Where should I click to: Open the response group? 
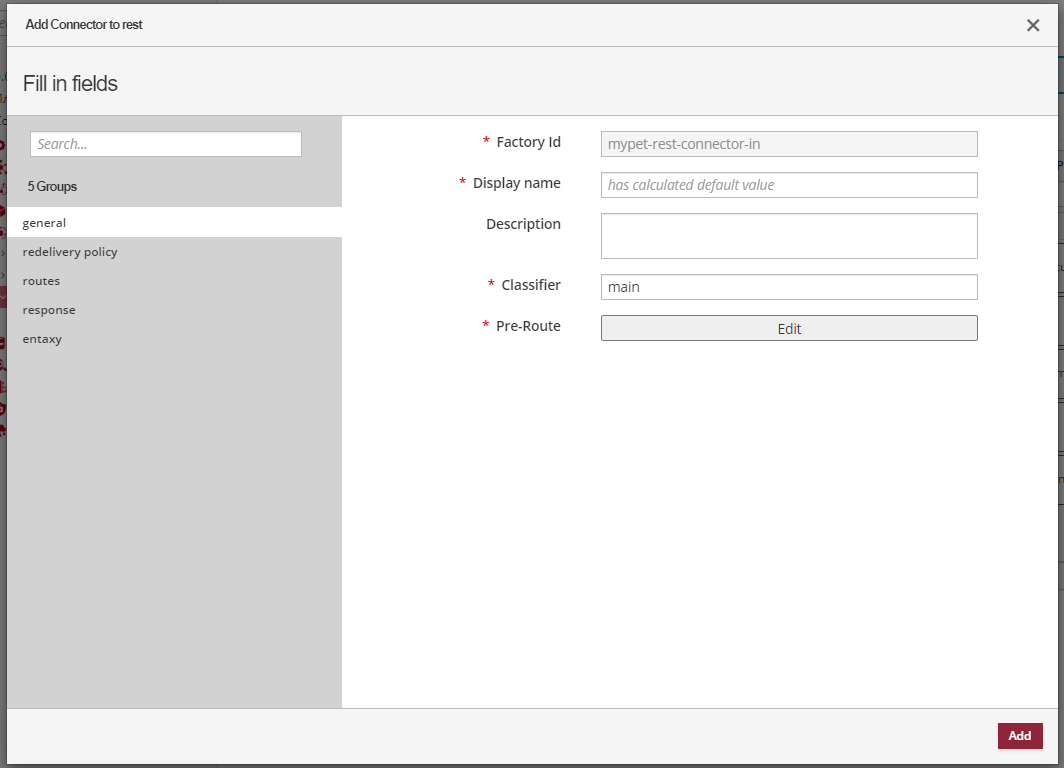[x=49, y=310]
